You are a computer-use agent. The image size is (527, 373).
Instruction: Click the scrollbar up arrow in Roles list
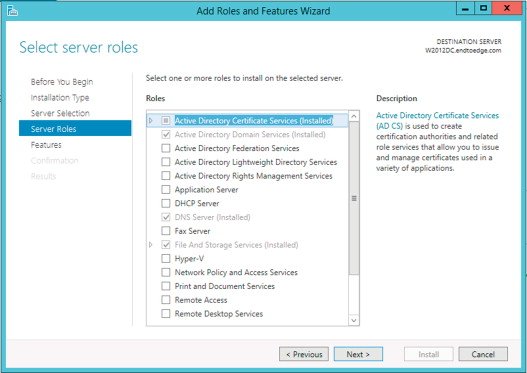click(x=354, y=116)
